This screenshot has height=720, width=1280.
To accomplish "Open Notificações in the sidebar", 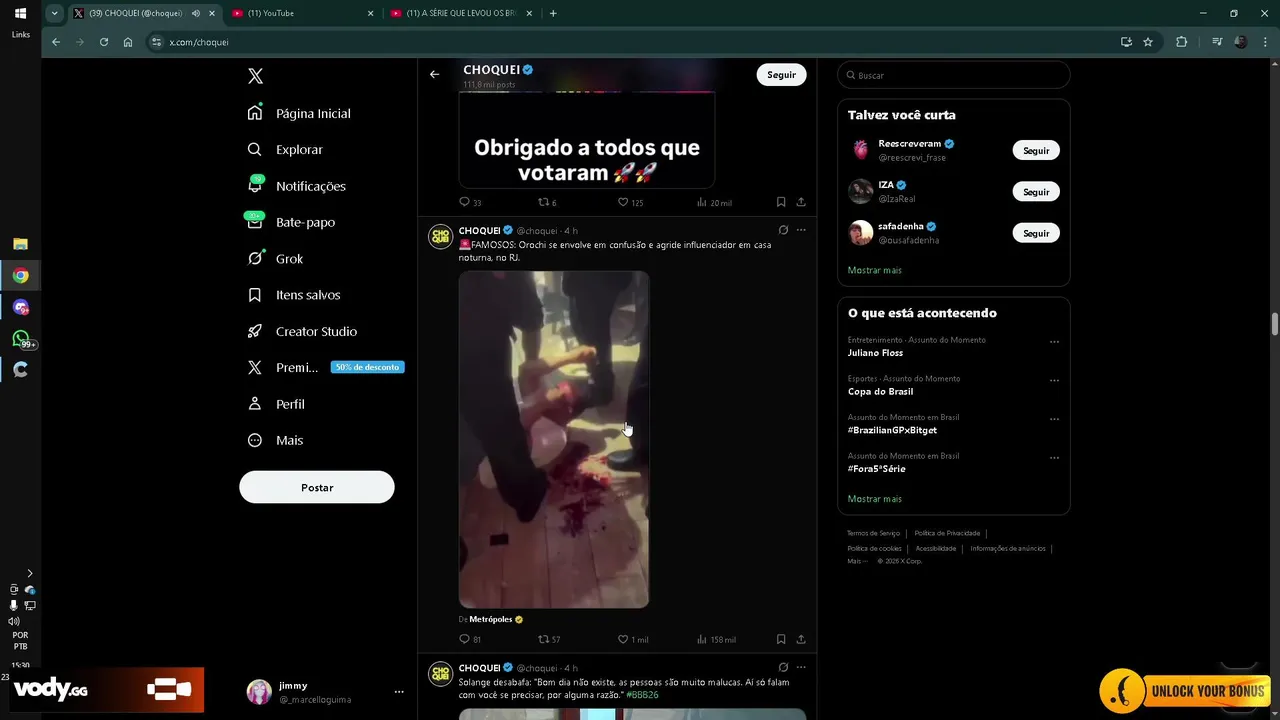I will 296,186.
